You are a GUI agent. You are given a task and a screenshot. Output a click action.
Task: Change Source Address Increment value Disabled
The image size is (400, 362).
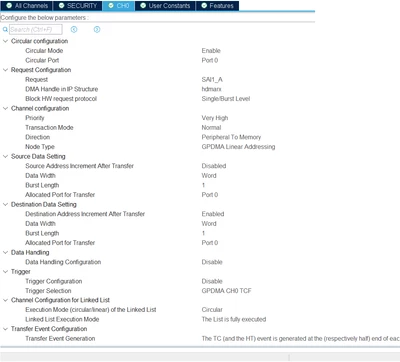pos(214,166)
